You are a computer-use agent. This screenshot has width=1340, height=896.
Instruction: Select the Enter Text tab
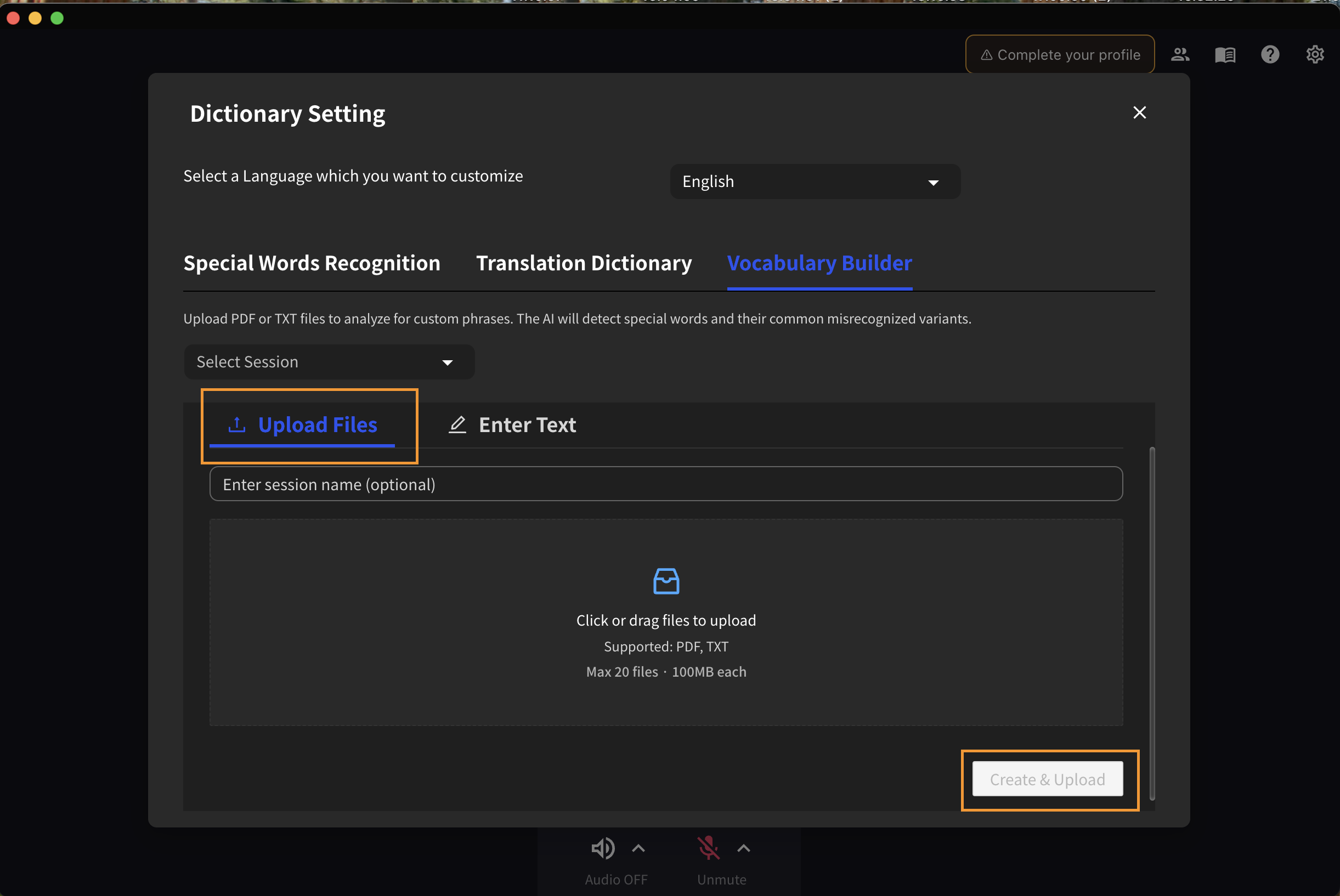(x=512, y=425)
